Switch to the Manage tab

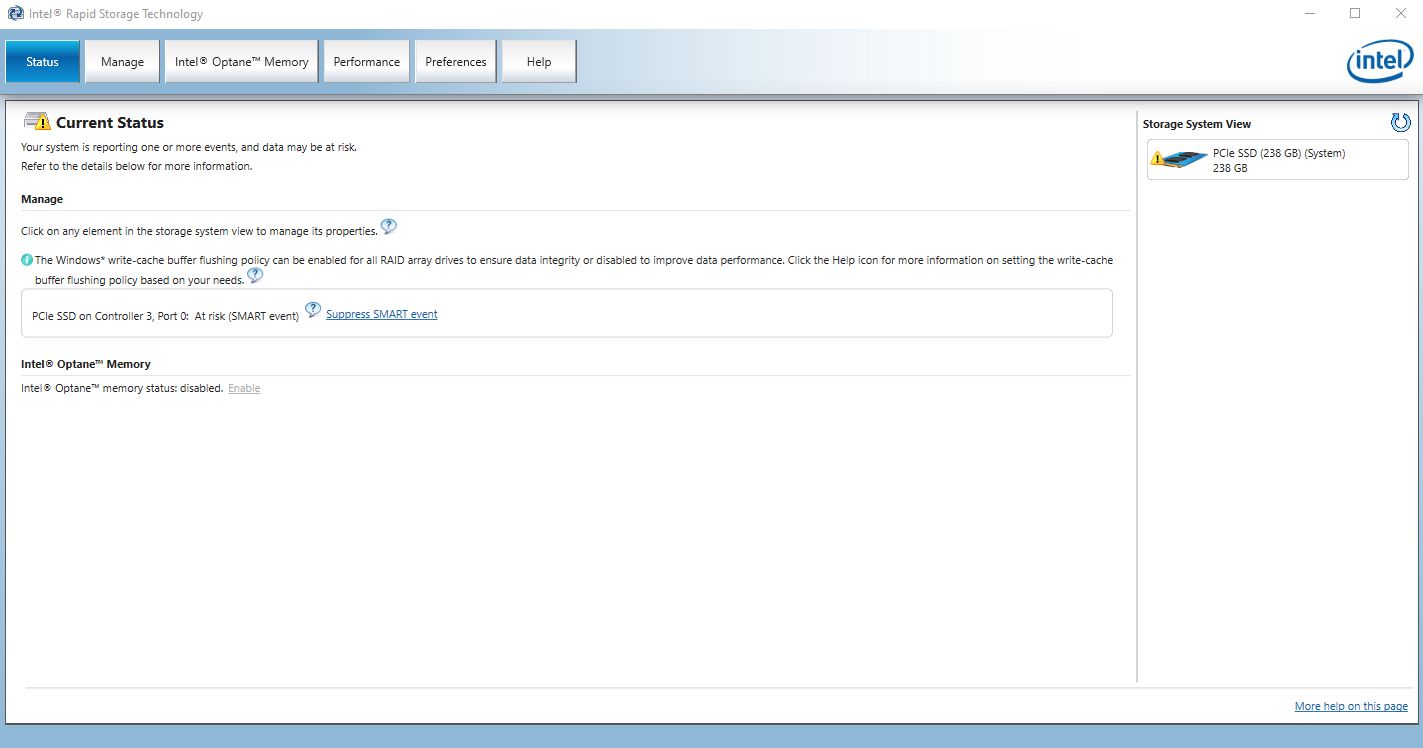point(122,61)
